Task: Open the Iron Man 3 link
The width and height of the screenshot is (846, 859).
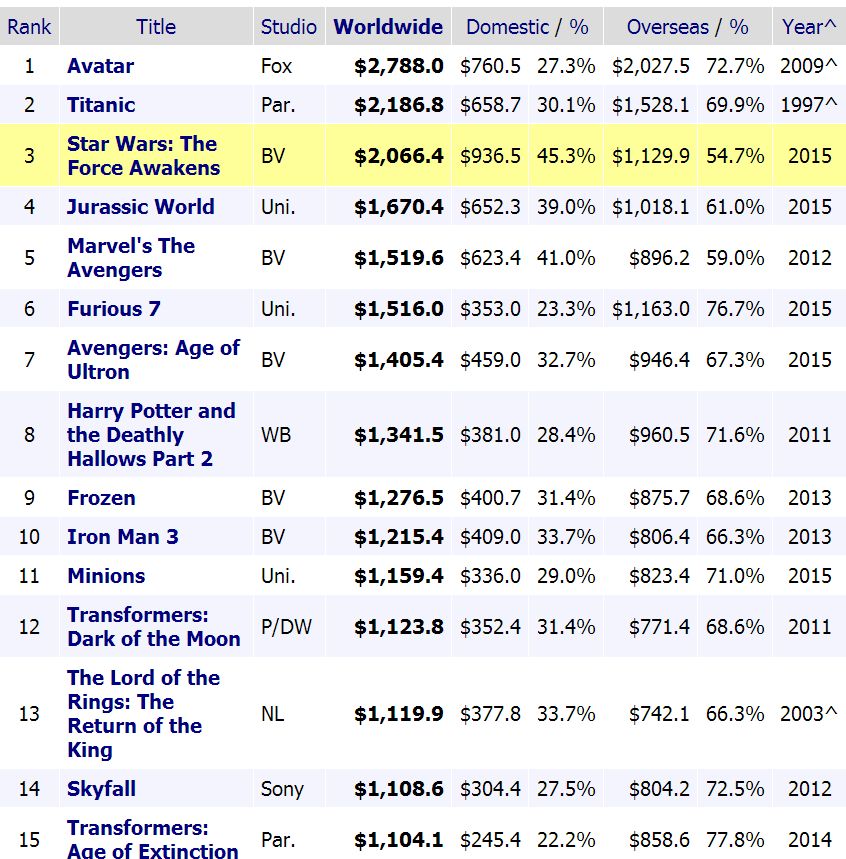Action: (123, 536)
